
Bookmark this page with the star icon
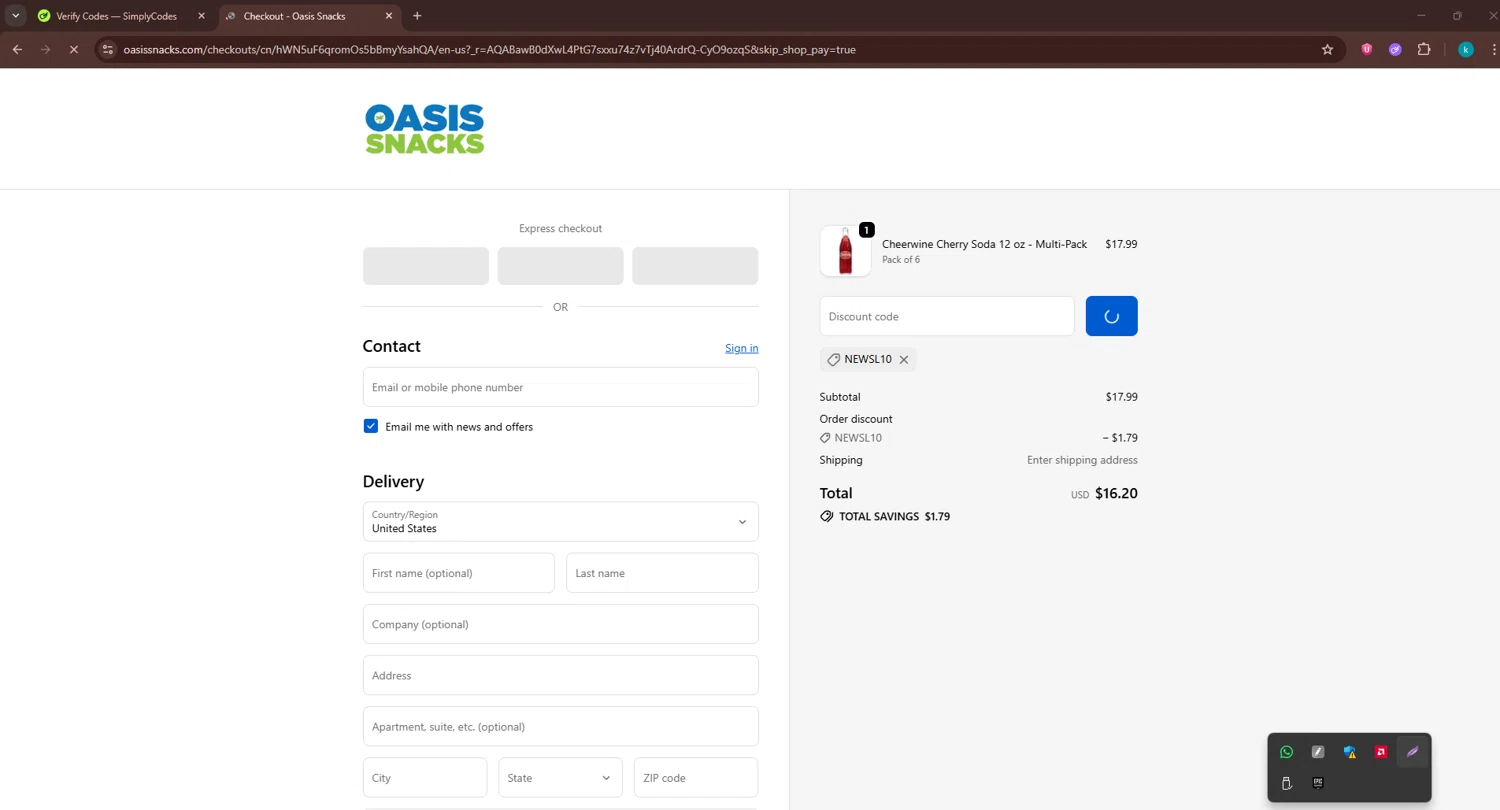1328,49
